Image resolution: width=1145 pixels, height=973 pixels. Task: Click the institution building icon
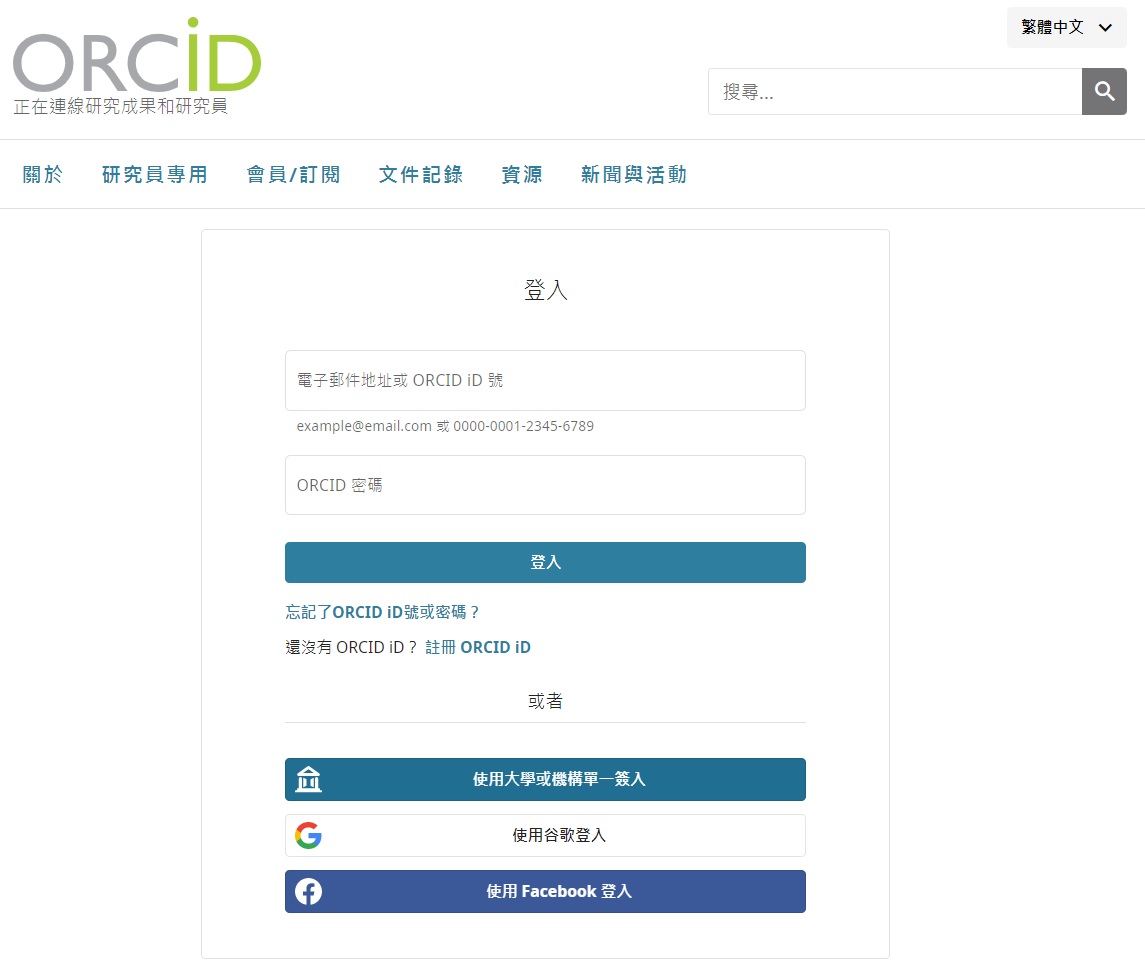308,779
